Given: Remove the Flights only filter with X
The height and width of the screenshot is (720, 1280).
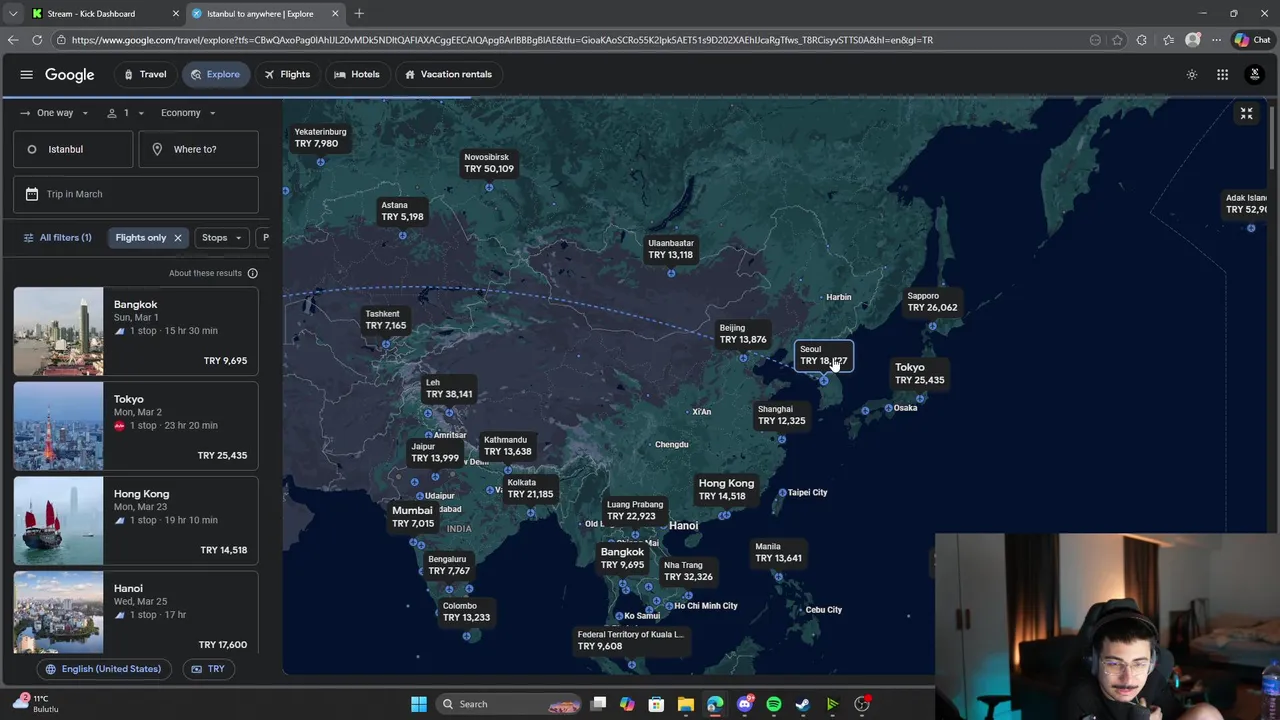Looking at the screenshot, I should (177, 238).
